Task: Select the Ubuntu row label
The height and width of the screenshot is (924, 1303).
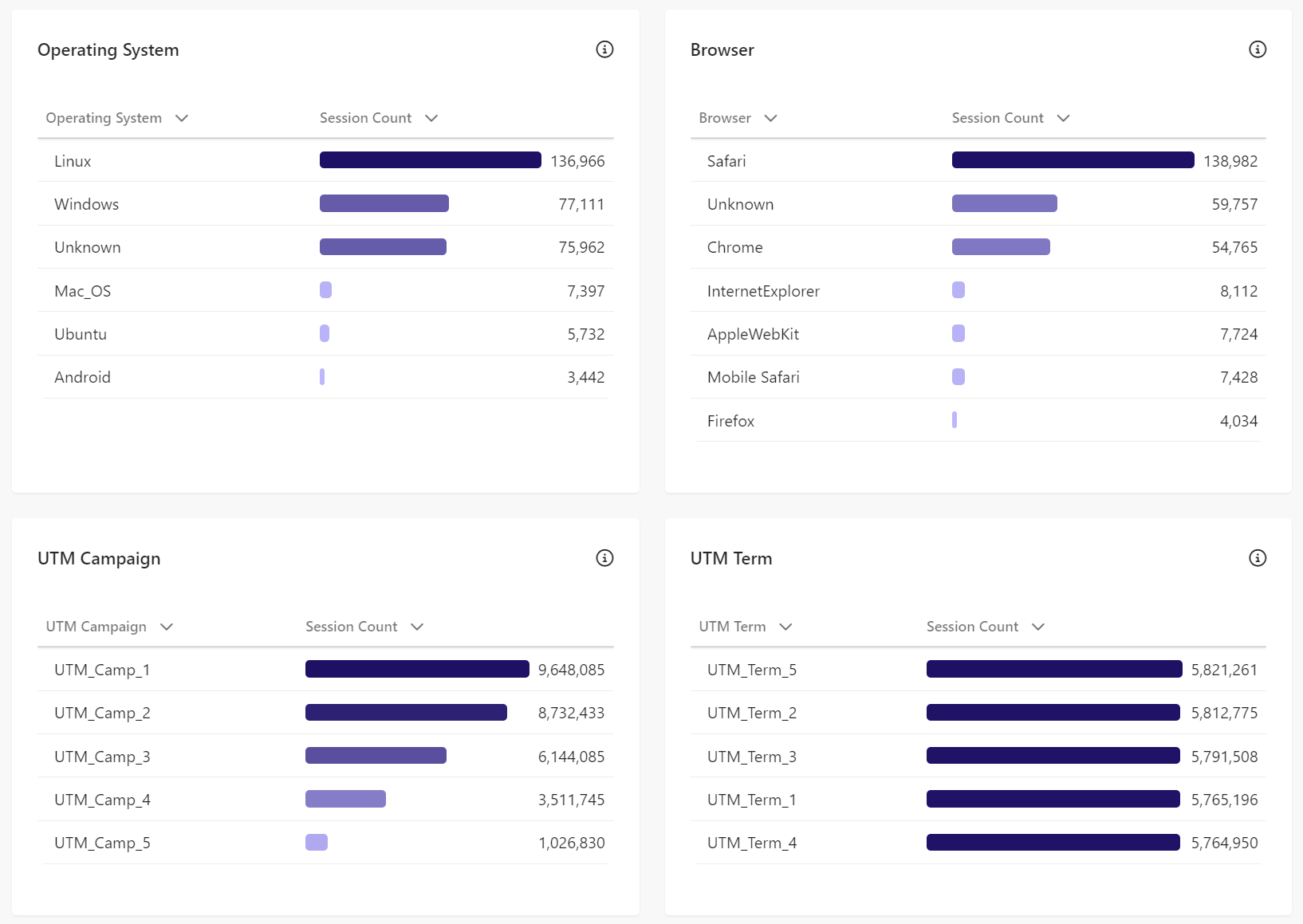Action: tap(81, 334)
